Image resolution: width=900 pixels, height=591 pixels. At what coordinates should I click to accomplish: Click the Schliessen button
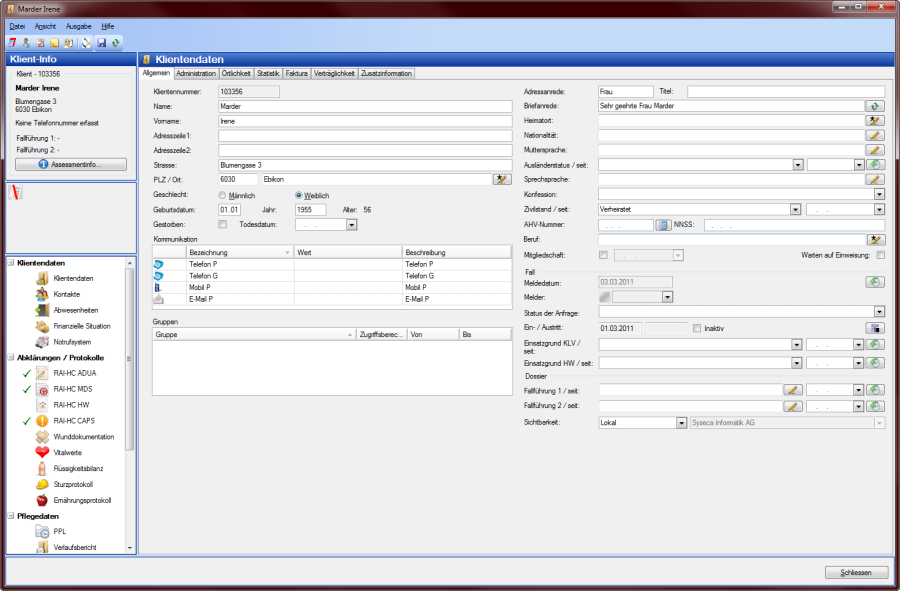856,572
